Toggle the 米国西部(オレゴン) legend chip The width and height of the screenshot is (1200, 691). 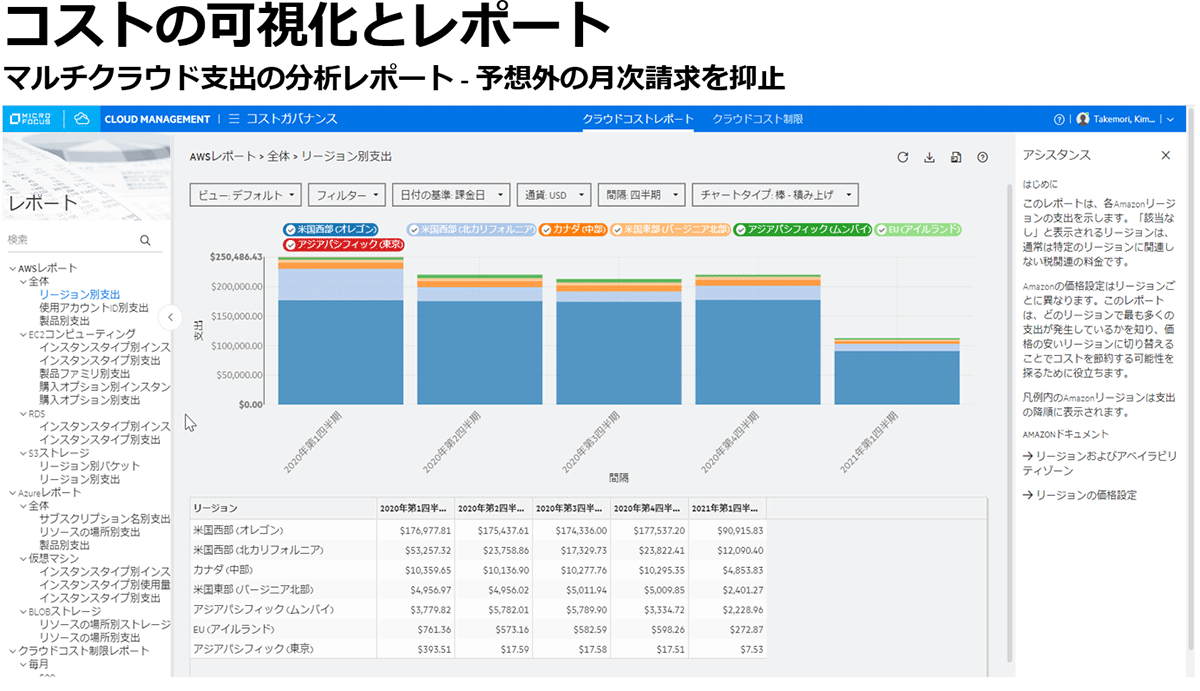click(330, 230)
